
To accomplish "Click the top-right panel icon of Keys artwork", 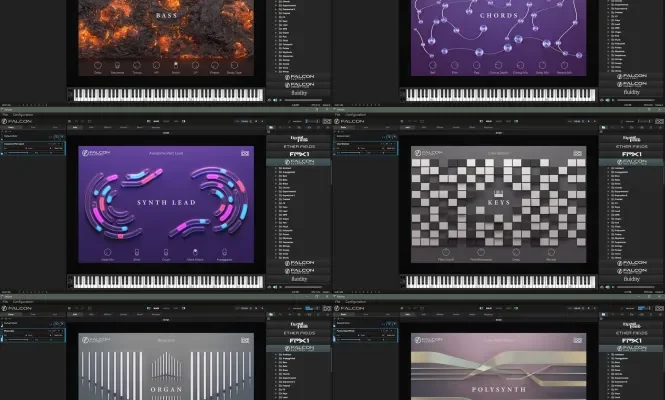I will pyautogui.click(x=578, y=153).
